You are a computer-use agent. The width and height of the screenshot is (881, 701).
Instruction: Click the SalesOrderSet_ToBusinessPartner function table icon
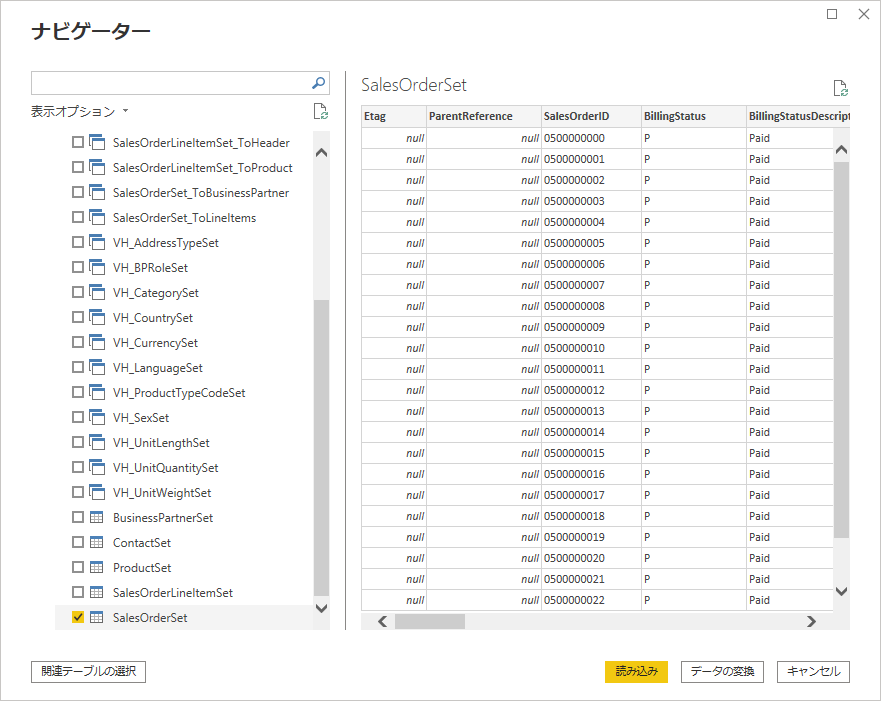tap(97, 193)
